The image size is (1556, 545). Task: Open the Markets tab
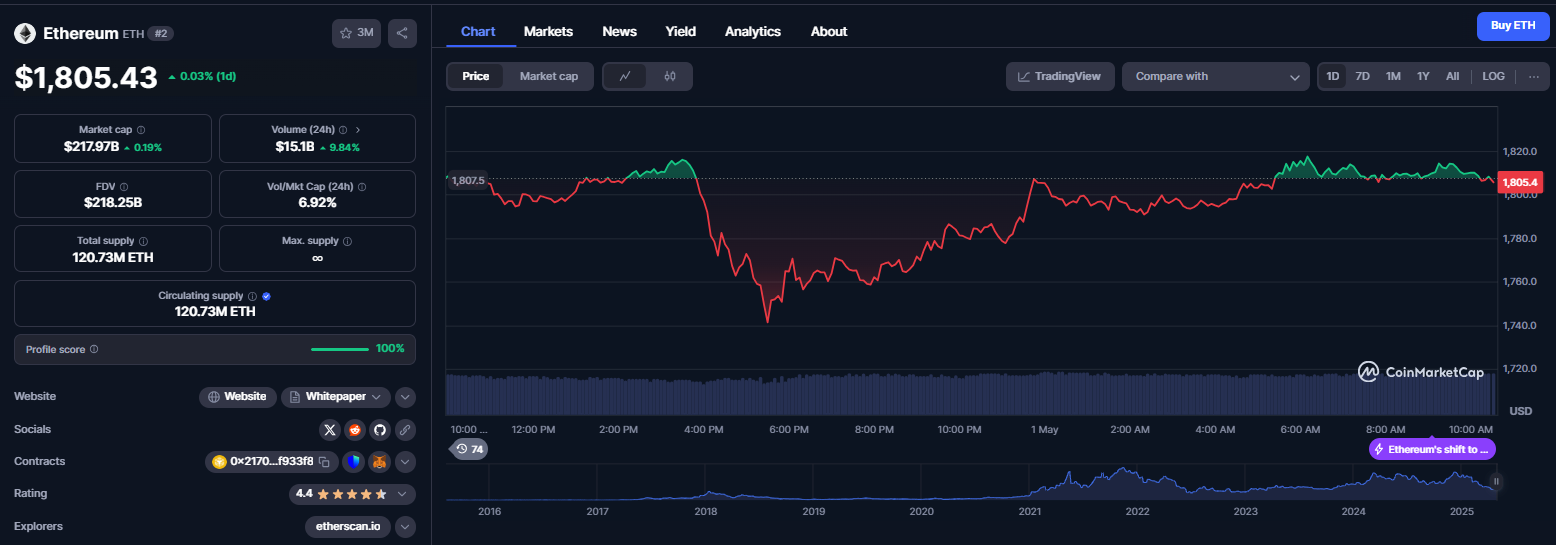click(x=548, y=31)
